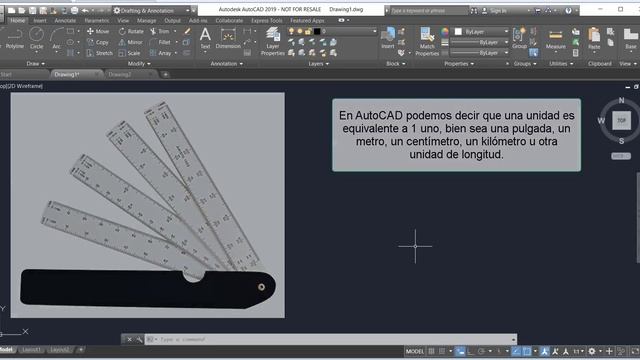Click Match Properties tool
This screenshot has height=360, width=640.
coord(427,42)
